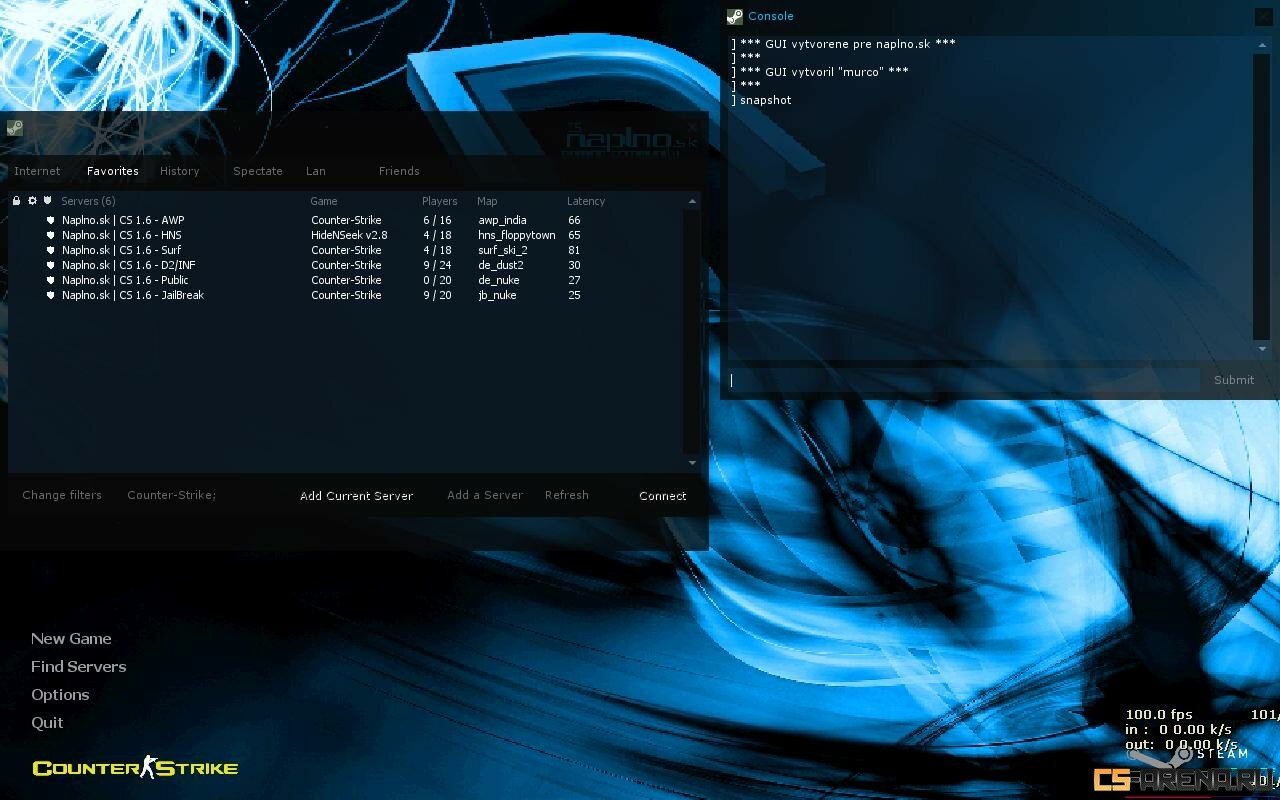Sort servers by Latency column
The height and width of the screenshot is (800, 1280).
click(x=586, y=201)
